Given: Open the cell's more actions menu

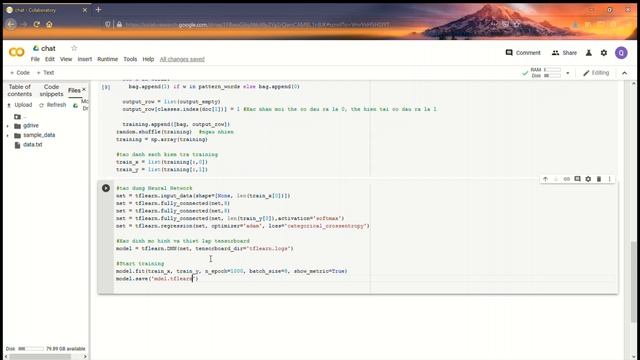Looking at the screenshot, I should 609,179.
